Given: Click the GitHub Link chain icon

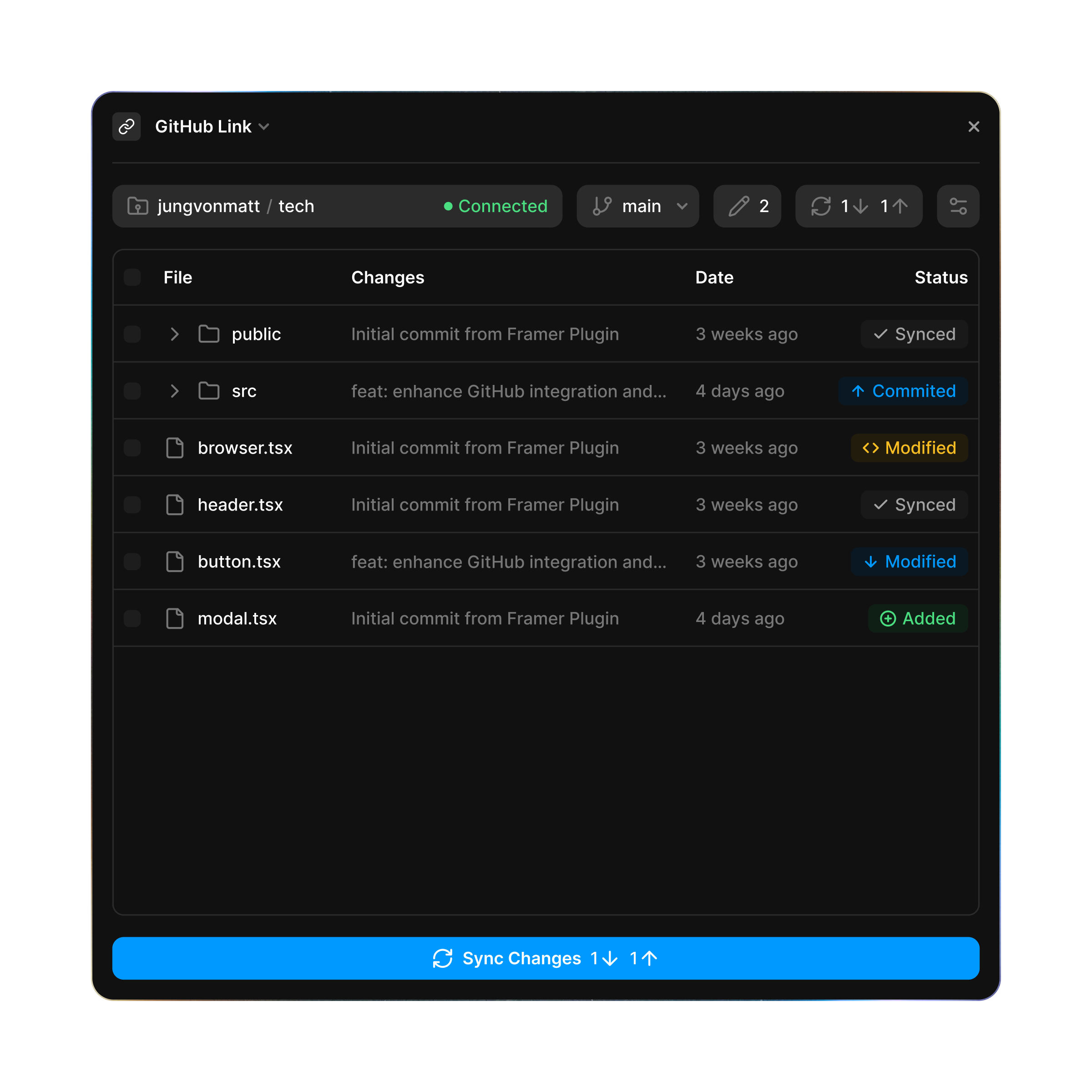Looking at the screenshot, I should coord(126,126).
